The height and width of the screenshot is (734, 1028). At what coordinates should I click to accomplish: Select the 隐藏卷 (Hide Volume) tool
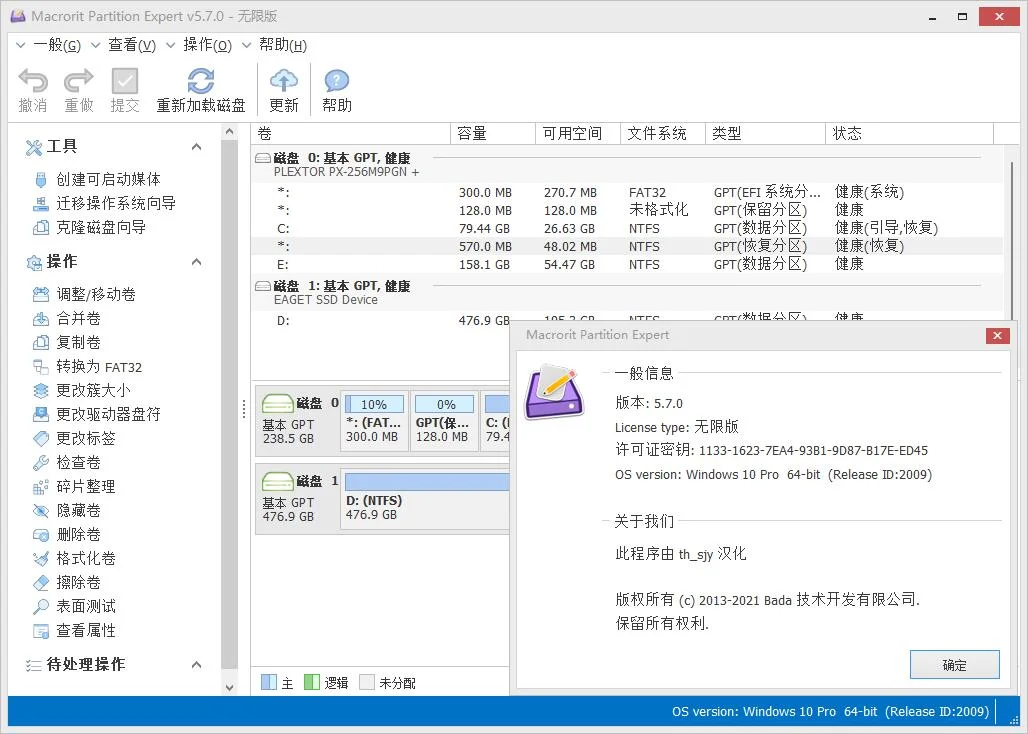pyautogui.click(x=80, y=510)
